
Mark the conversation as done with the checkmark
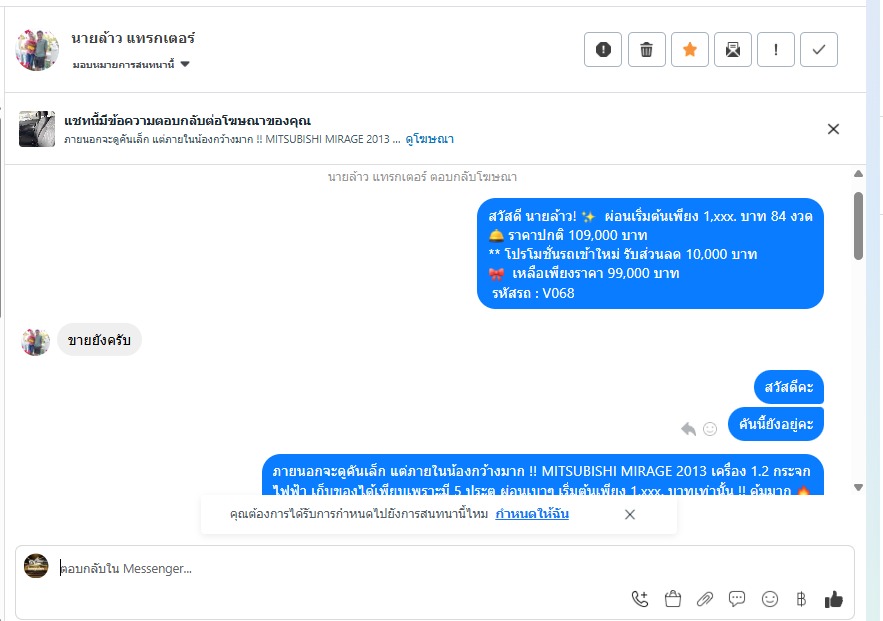pos(819,50)
